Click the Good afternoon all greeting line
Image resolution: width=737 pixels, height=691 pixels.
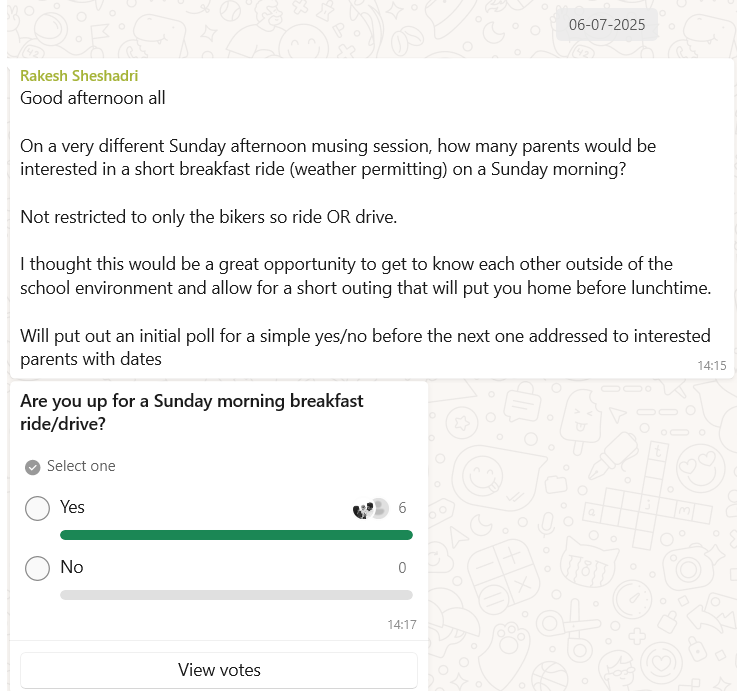coord(93,98)
